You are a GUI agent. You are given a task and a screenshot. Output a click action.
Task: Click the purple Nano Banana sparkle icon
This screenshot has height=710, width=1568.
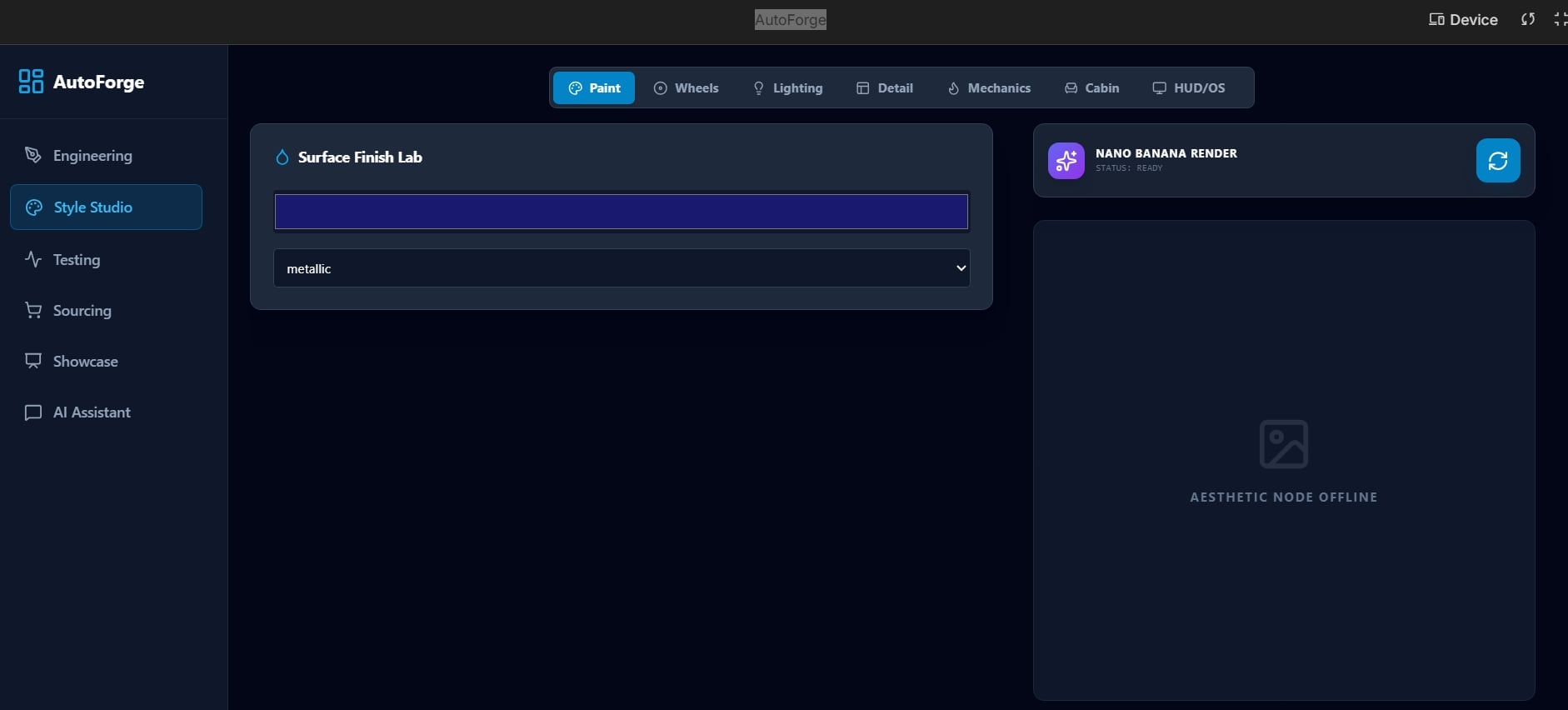pos(1066,161)
